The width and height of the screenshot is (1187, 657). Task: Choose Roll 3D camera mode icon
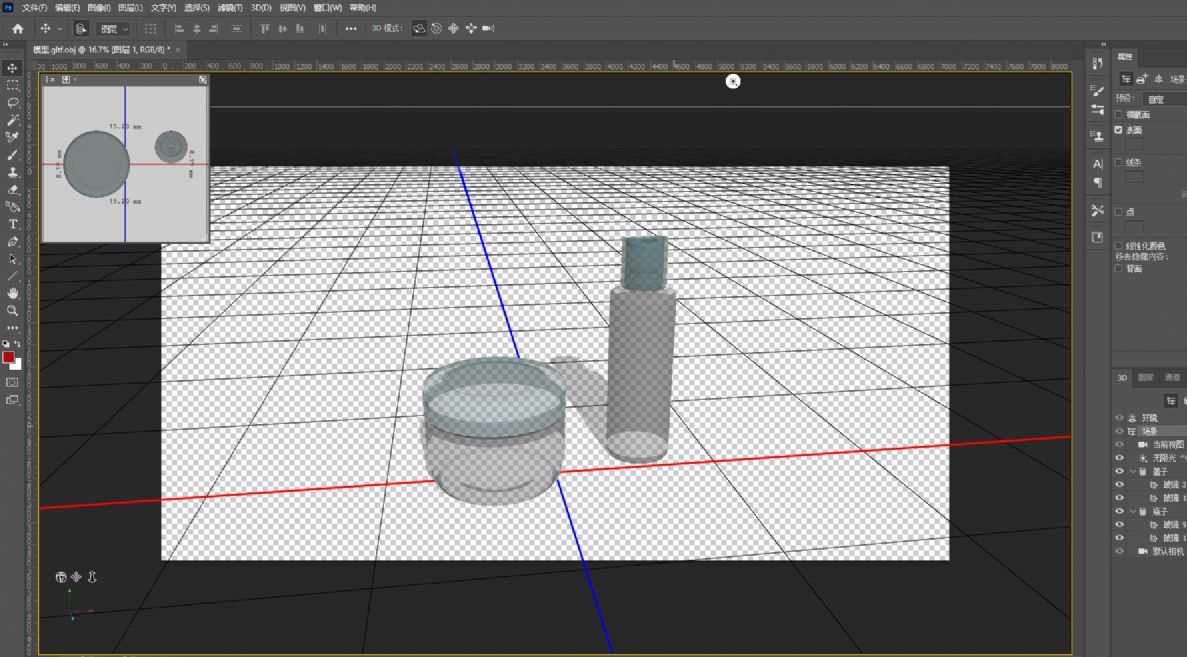click(x=437, y=28)
